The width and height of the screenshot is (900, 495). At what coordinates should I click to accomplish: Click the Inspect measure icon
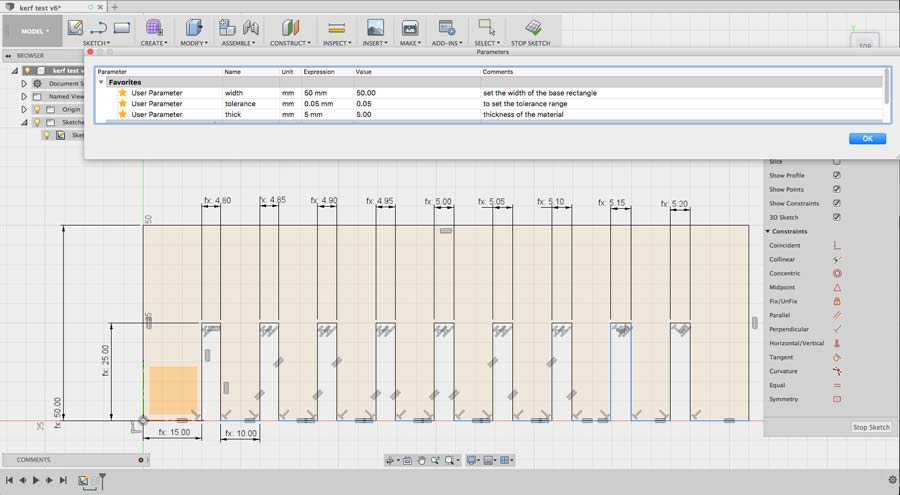point(337,27)
